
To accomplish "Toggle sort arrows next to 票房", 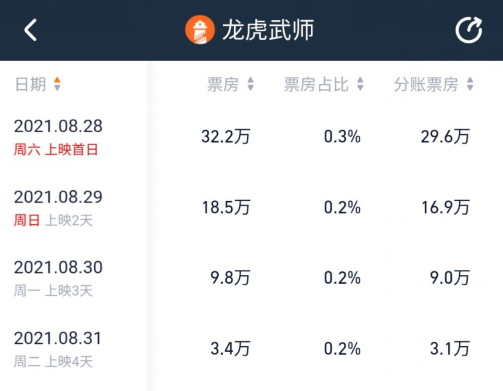I will pyautogui.click(x=251, y=84).
